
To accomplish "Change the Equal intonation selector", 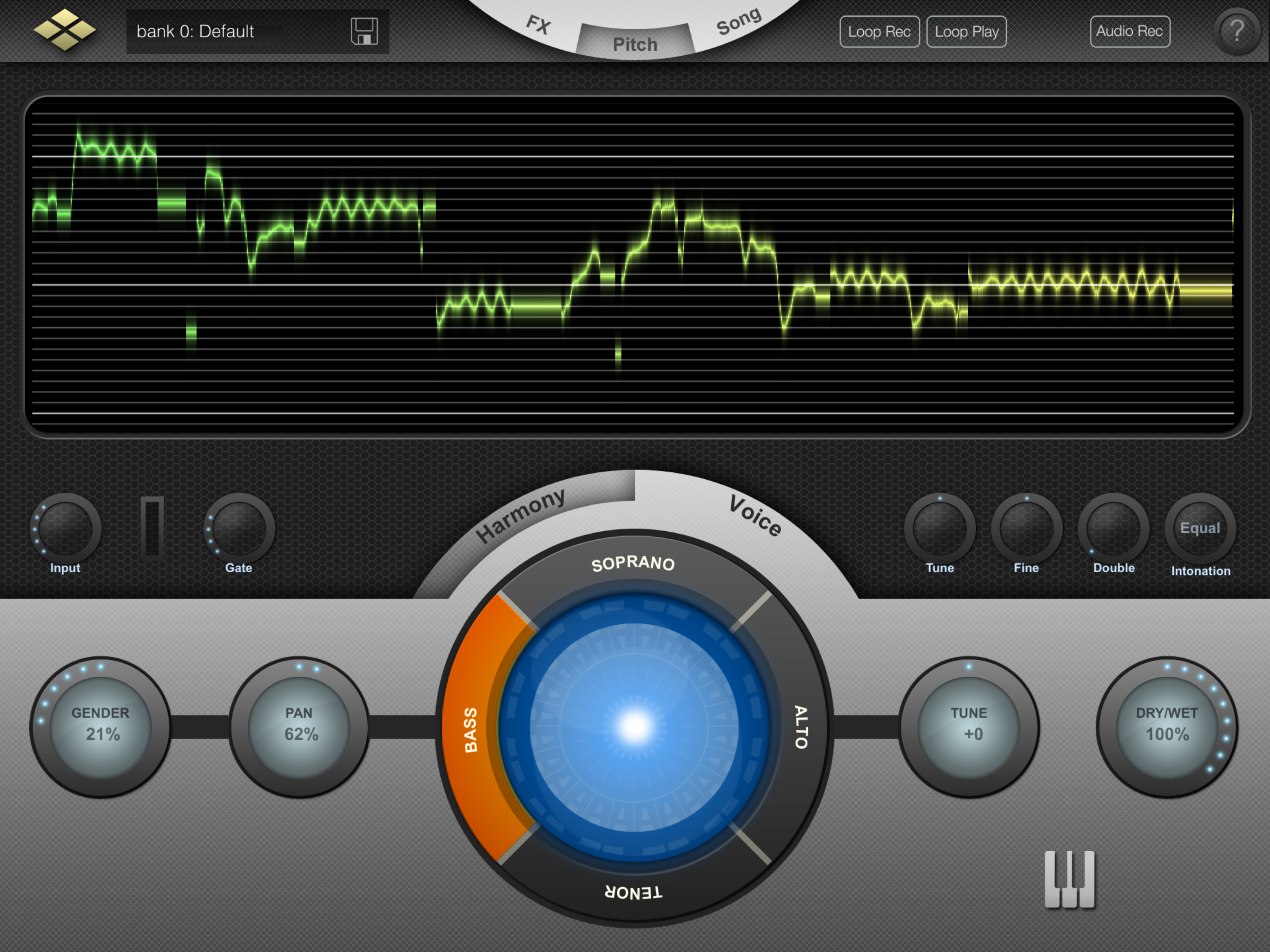I will pyautogui.click(x=1200, y=528).
